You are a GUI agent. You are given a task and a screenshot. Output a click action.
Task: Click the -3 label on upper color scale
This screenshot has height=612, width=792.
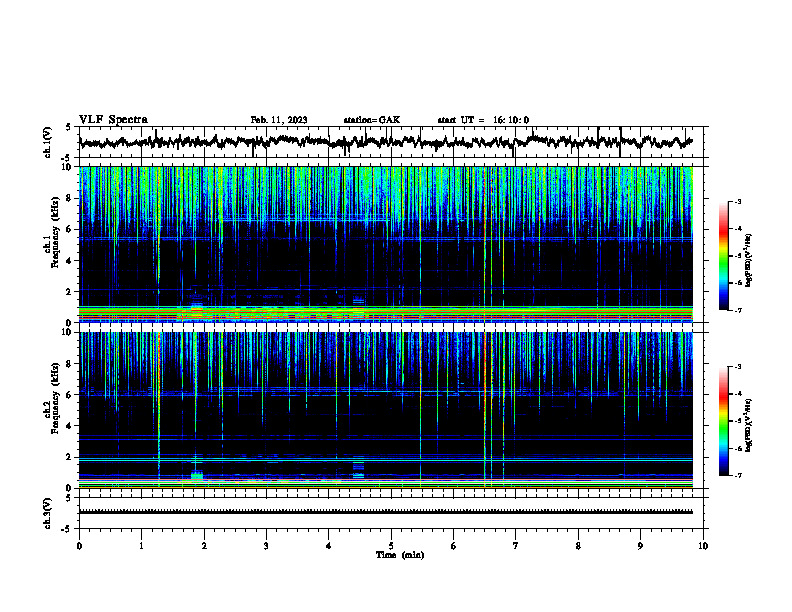[737, 201]
